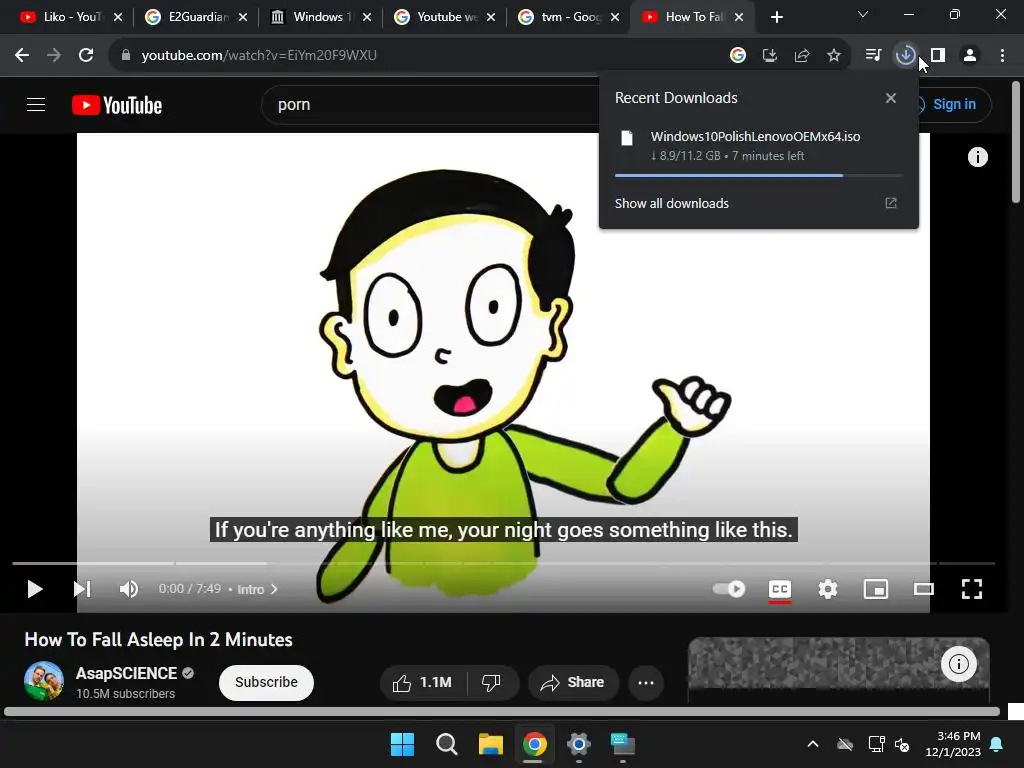Enable theater mode
Viewport: 1024px width, 768px height.
(924, 589)
